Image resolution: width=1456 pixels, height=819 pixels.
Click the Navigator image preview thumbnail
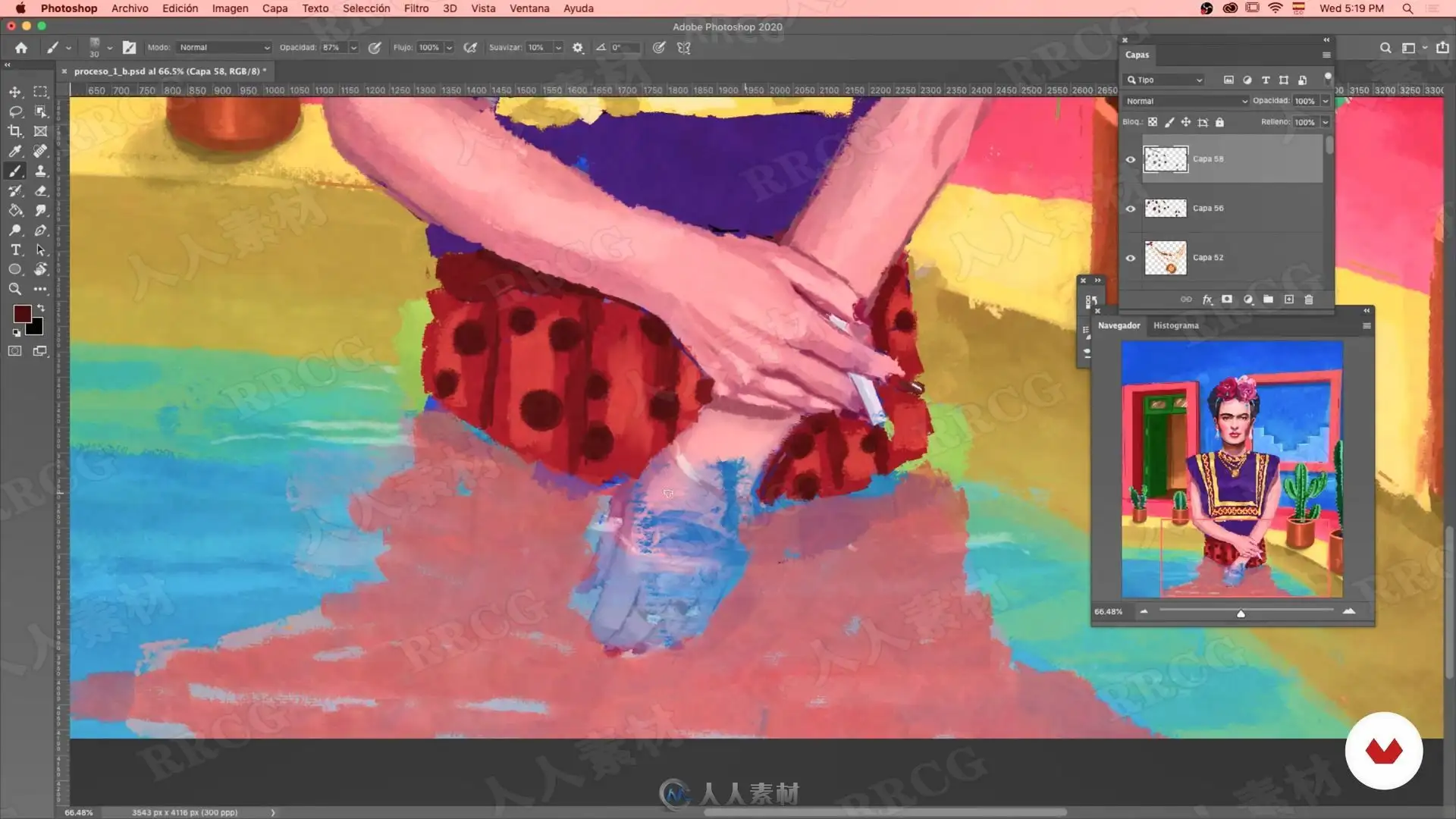(x=1232, y=469)
